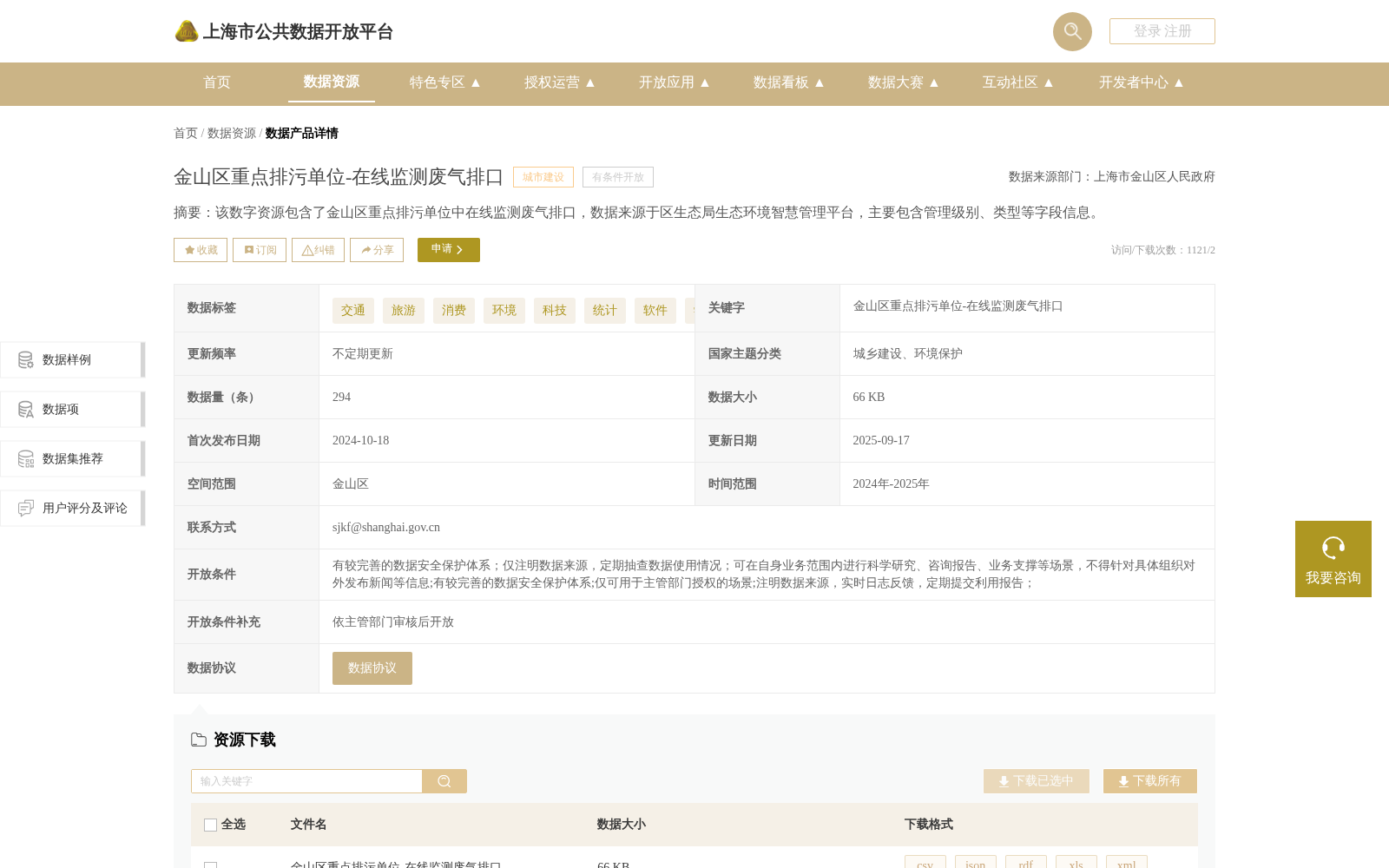Click the 分享 share button
Viewport: 1389px width, 868px height.
[x=377, y=250]
